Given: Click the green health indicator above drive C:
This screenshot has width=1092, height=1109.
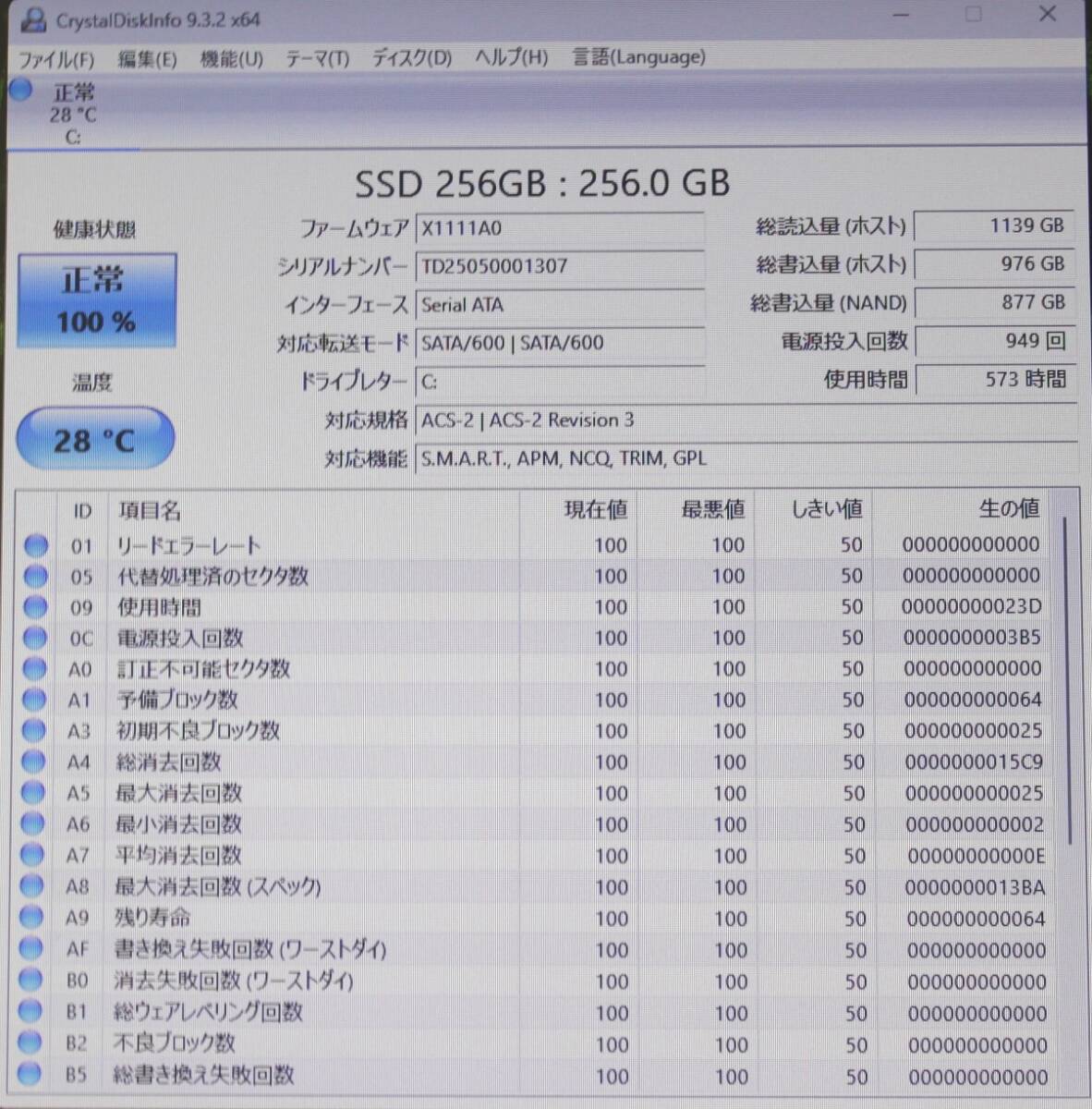Looking at the screenshot, I should click(18, 91).
